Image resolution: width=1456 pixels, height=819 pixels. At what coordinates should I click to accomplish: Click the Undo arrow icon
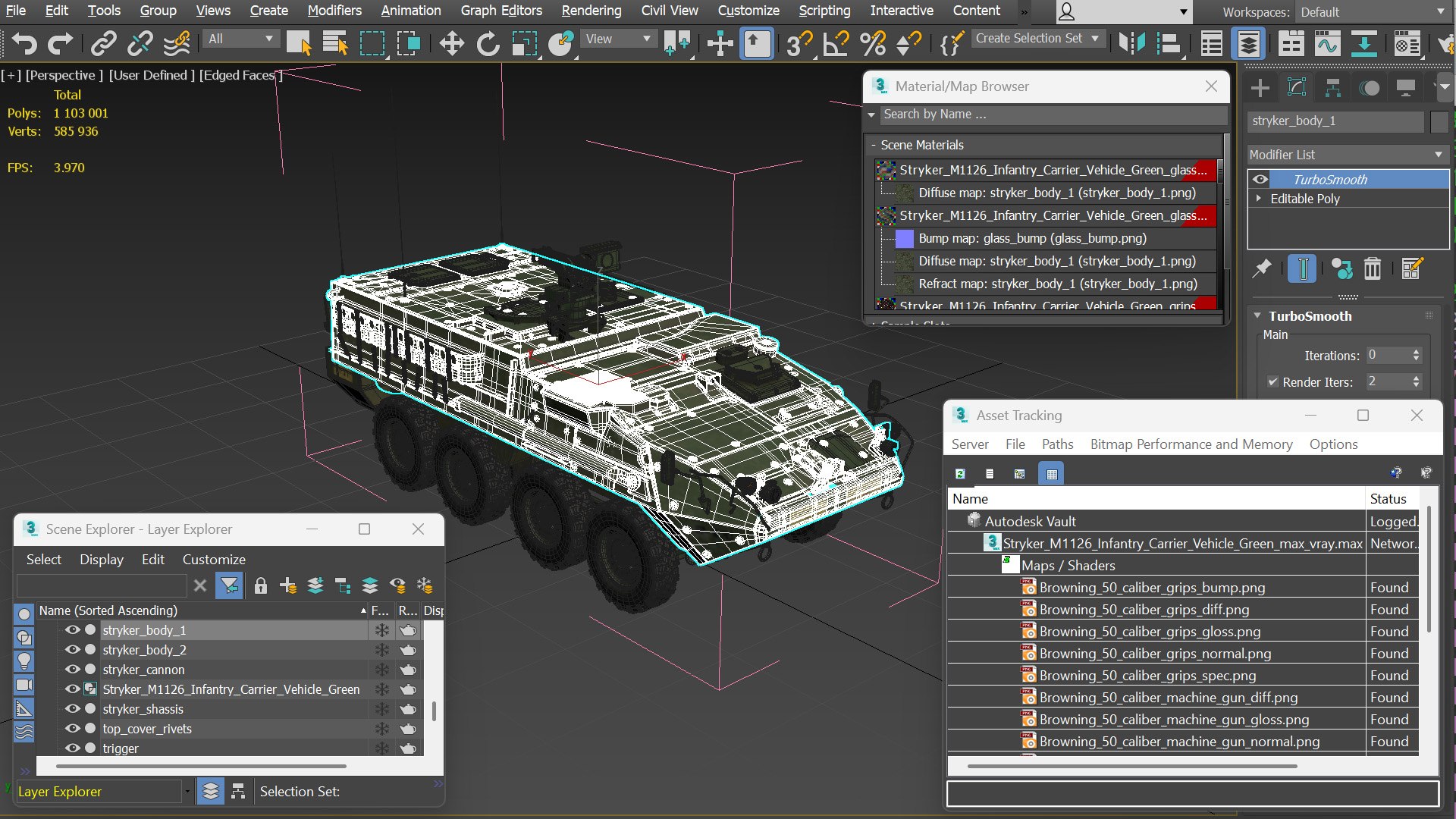tap(24, 43)
